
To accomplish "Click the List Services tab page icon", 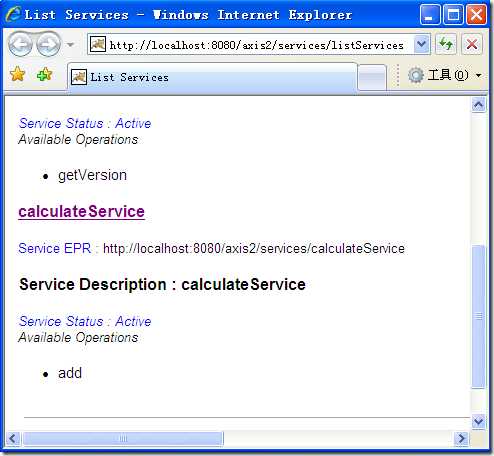I will coord(79,77).
